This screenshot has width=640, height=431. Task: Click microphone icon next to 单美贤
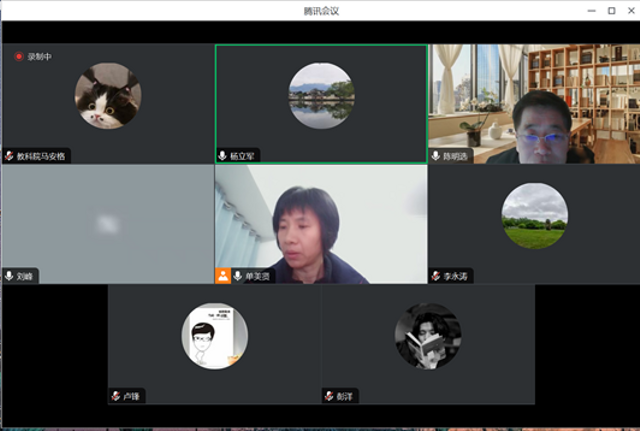pyautogui.click(x=238, y=275)
